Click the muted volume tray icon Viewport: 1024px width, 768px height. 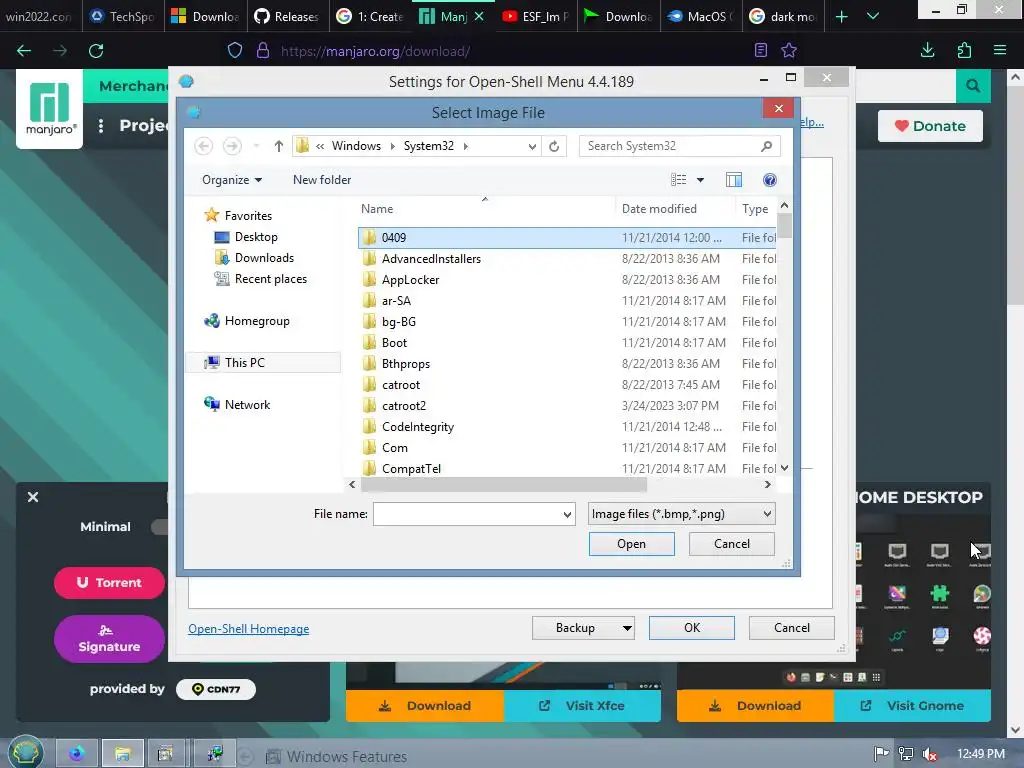point(930,754)
